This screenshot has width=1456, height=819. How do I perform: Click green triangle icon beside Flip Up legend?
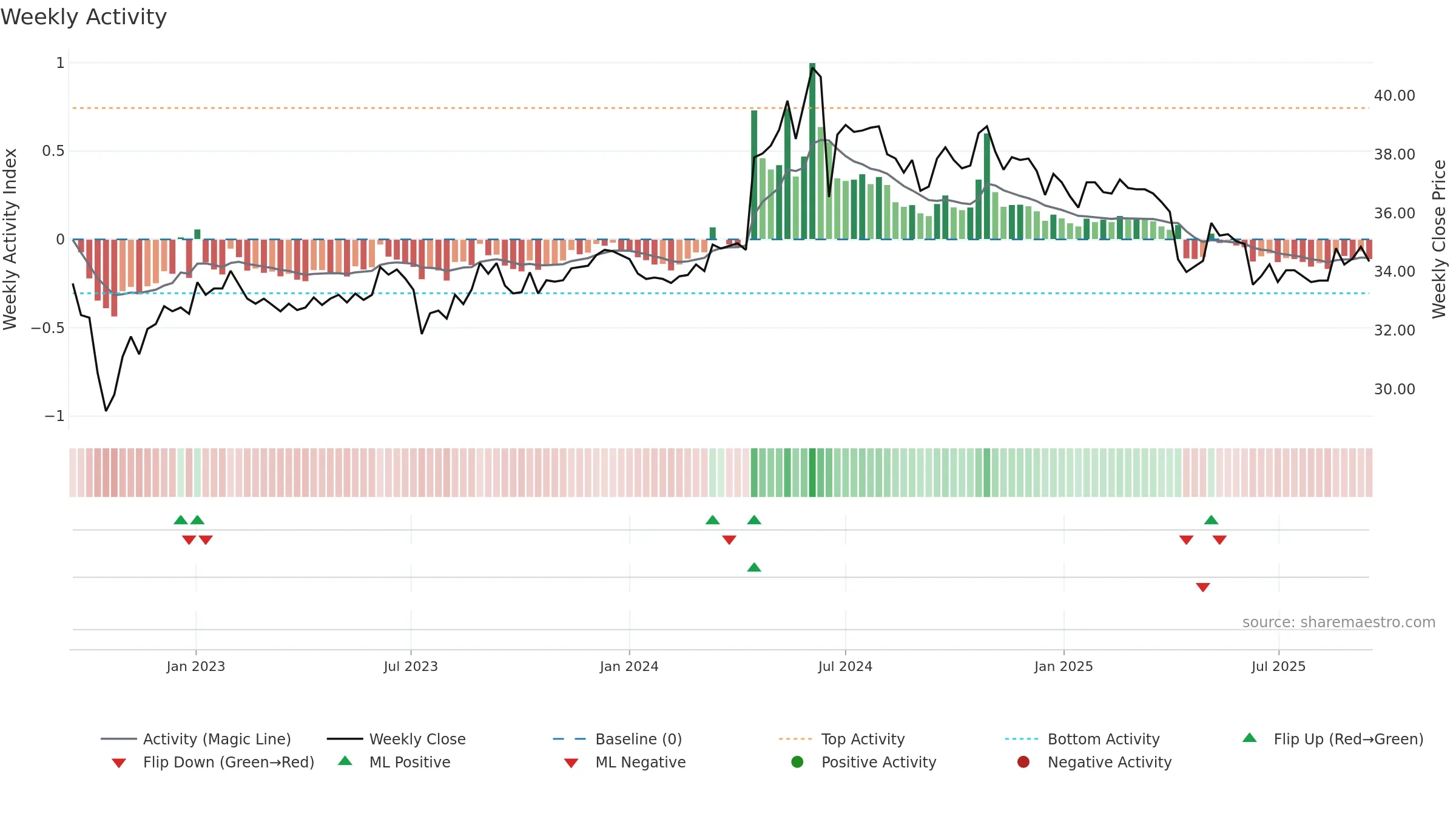pyautogui.click(x=1250, y=738)
